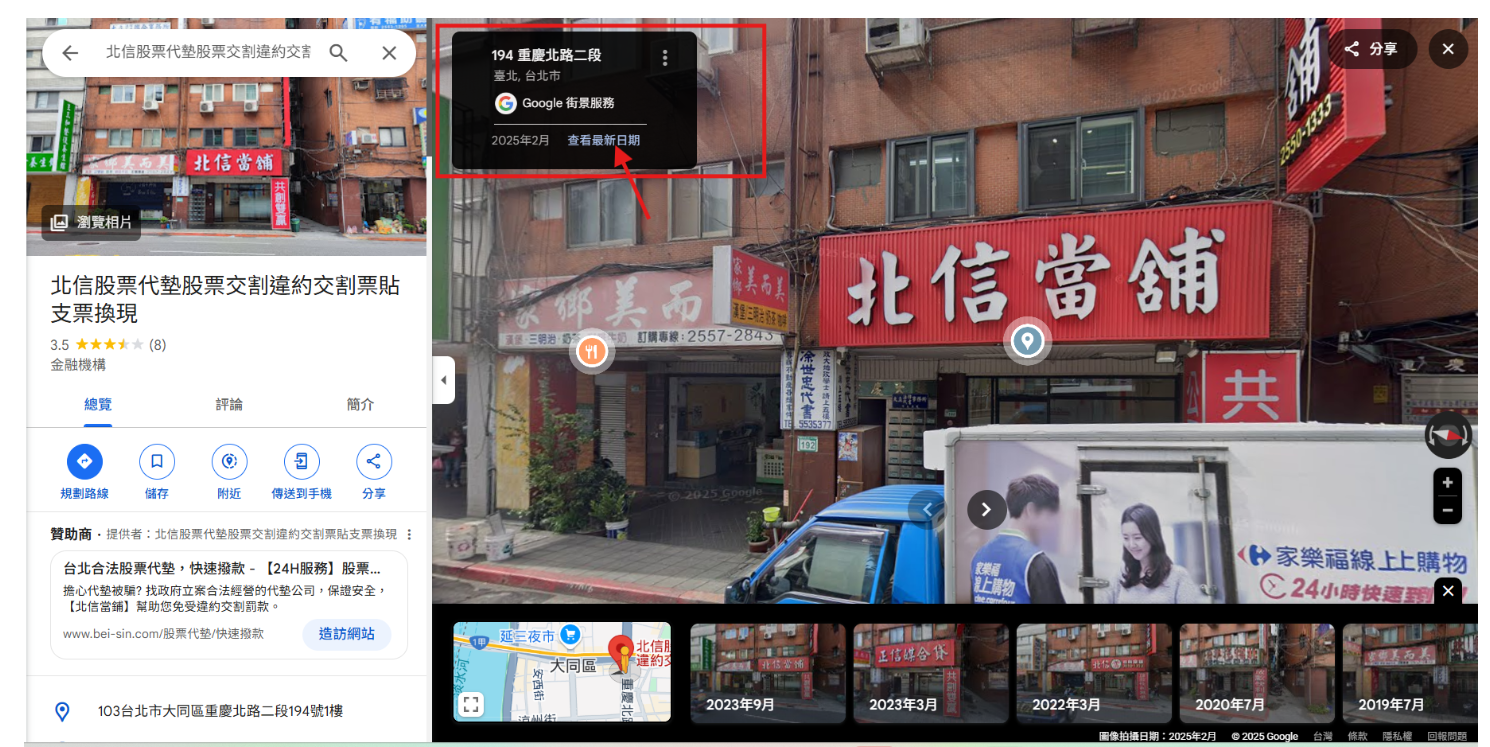Click the magnifier search icon

pyautogui.click(x=338, y=53)
